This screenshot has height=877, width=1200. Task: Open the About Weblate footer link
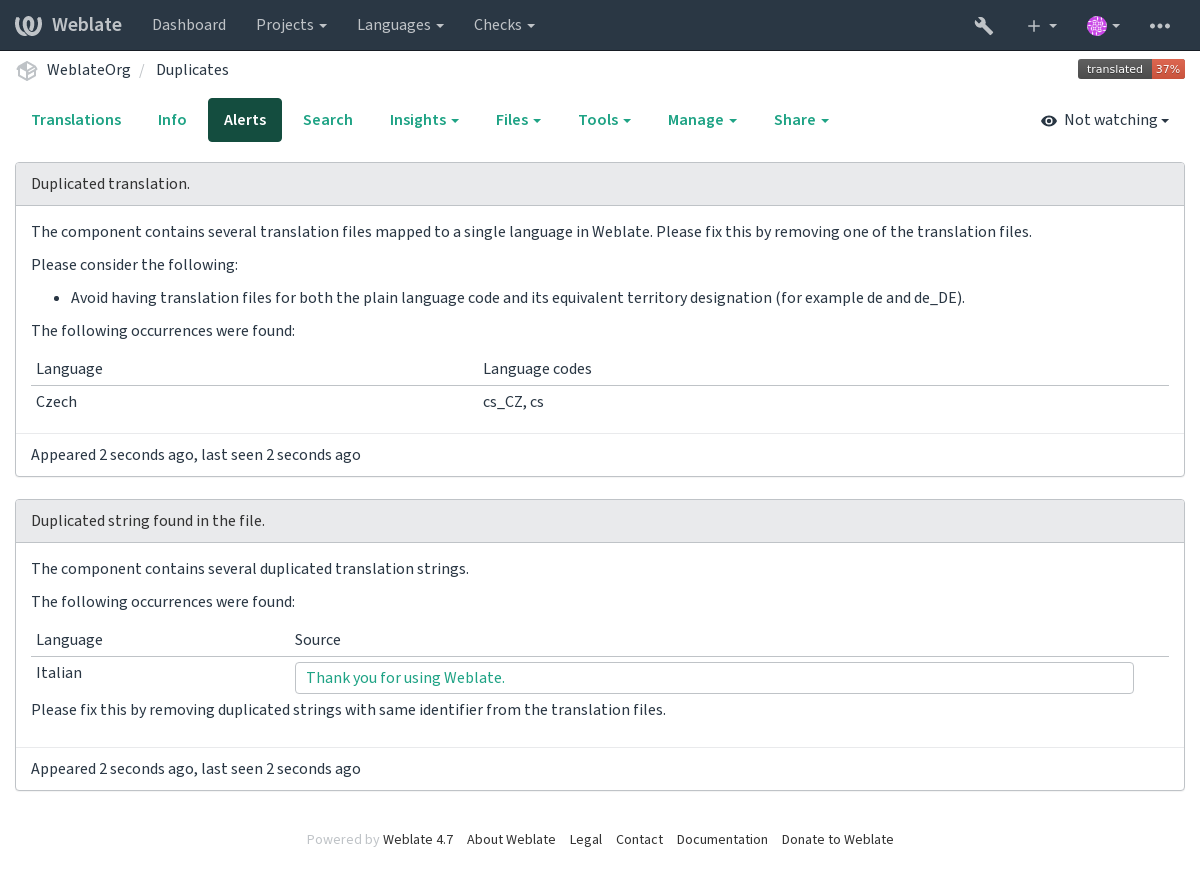[x=511, y=840]
